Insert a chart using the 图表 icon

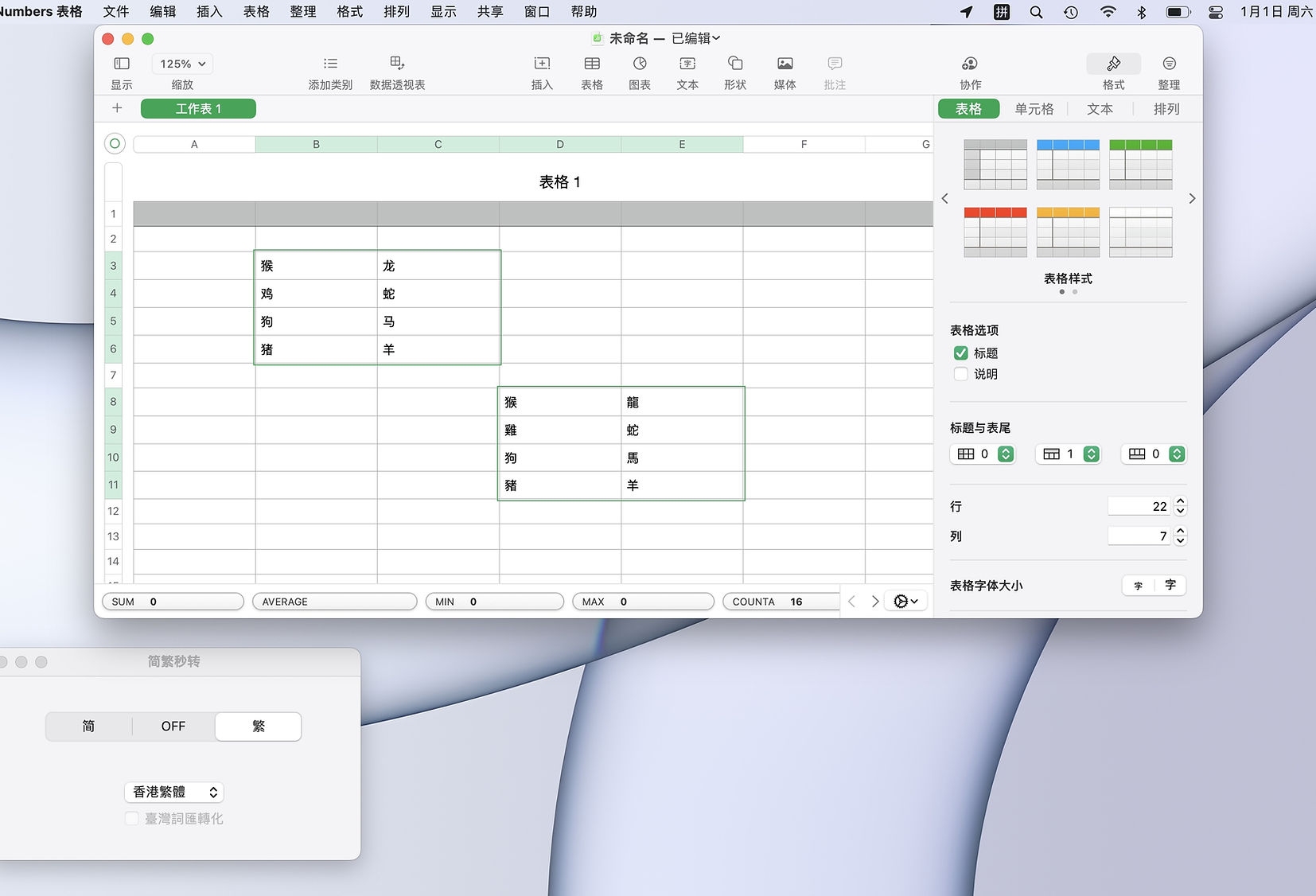640,70
